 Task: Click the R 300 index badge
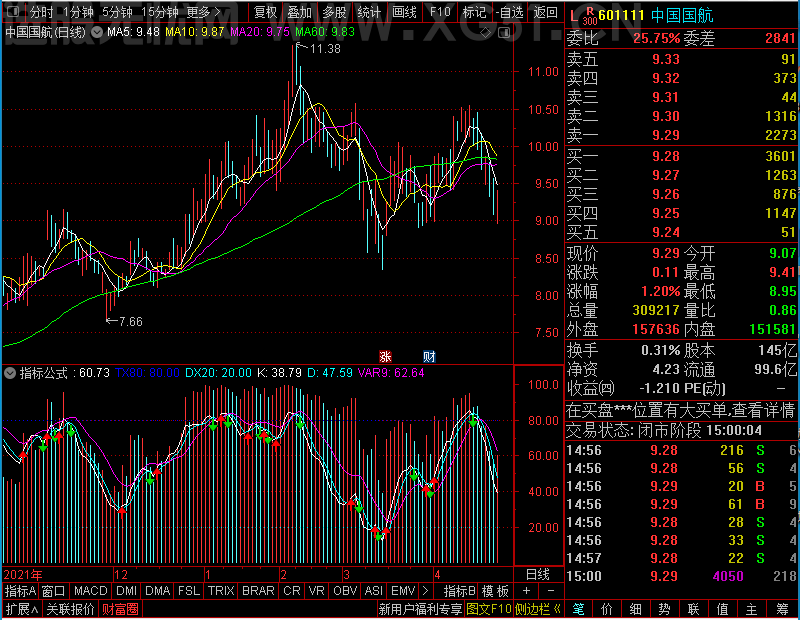[590, 16]
